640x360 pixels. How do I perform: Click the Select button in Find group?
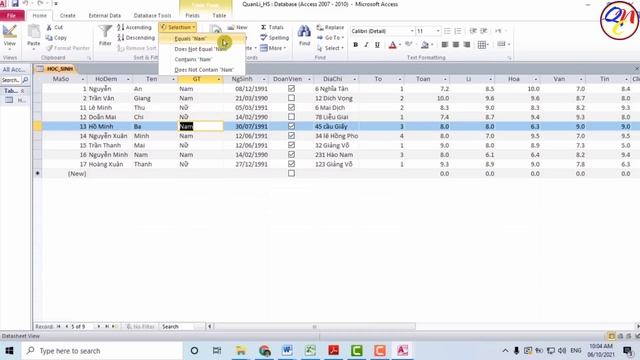point(330,48)
